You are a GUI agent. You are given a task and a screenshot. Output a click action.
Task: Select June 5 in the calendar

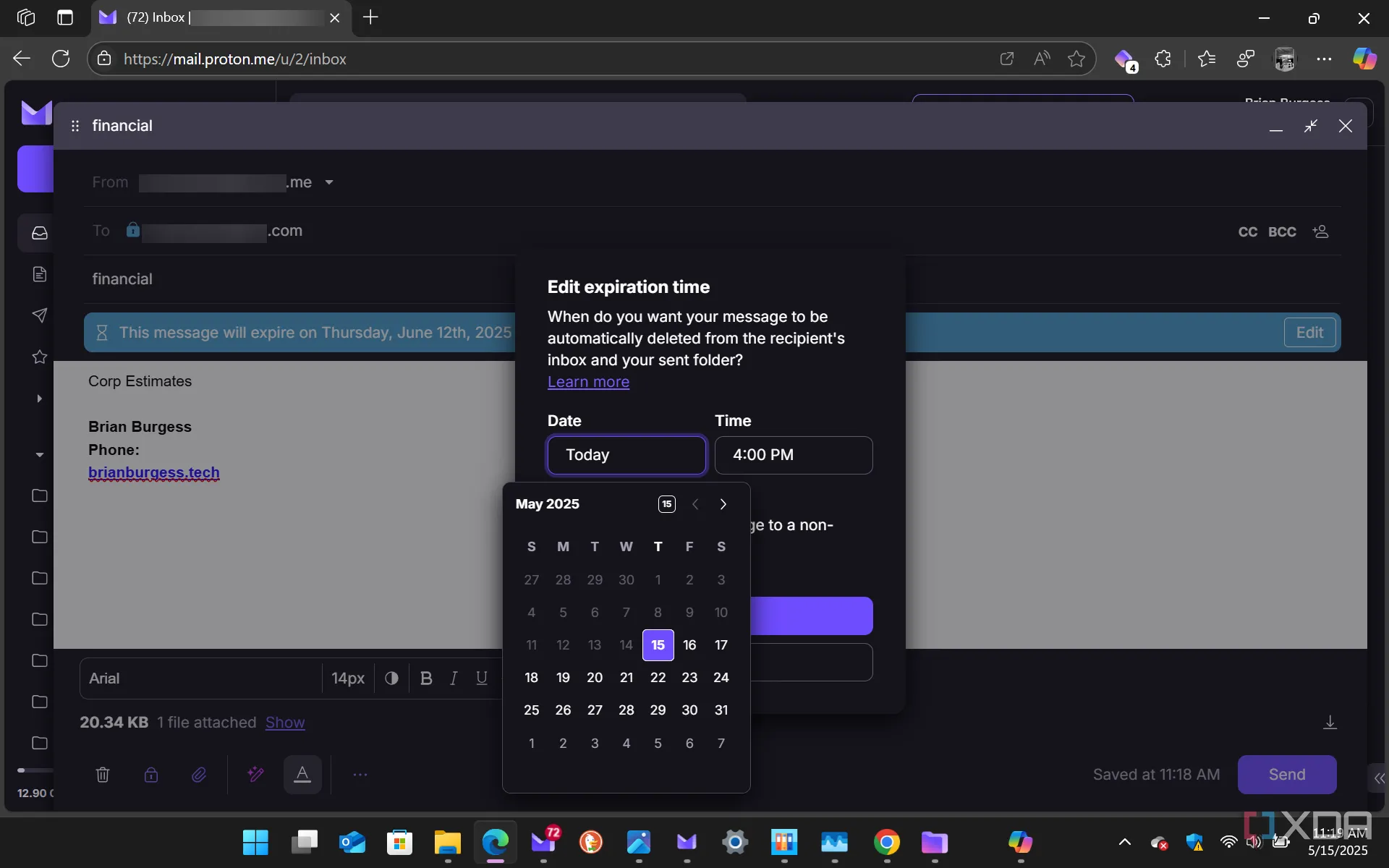pos(658,744)
